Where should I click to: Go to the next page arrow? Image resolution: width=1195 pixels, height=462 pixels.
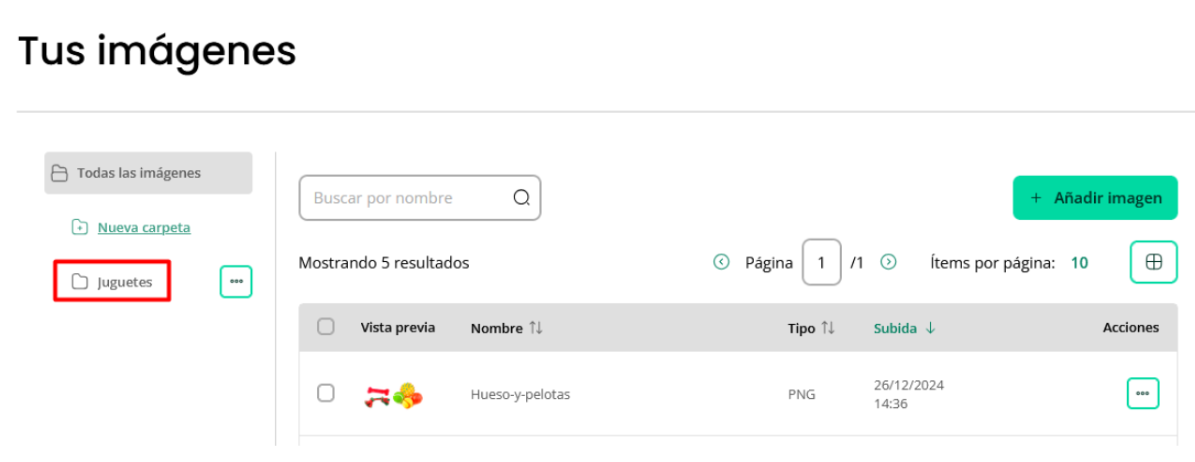point(888,262)
